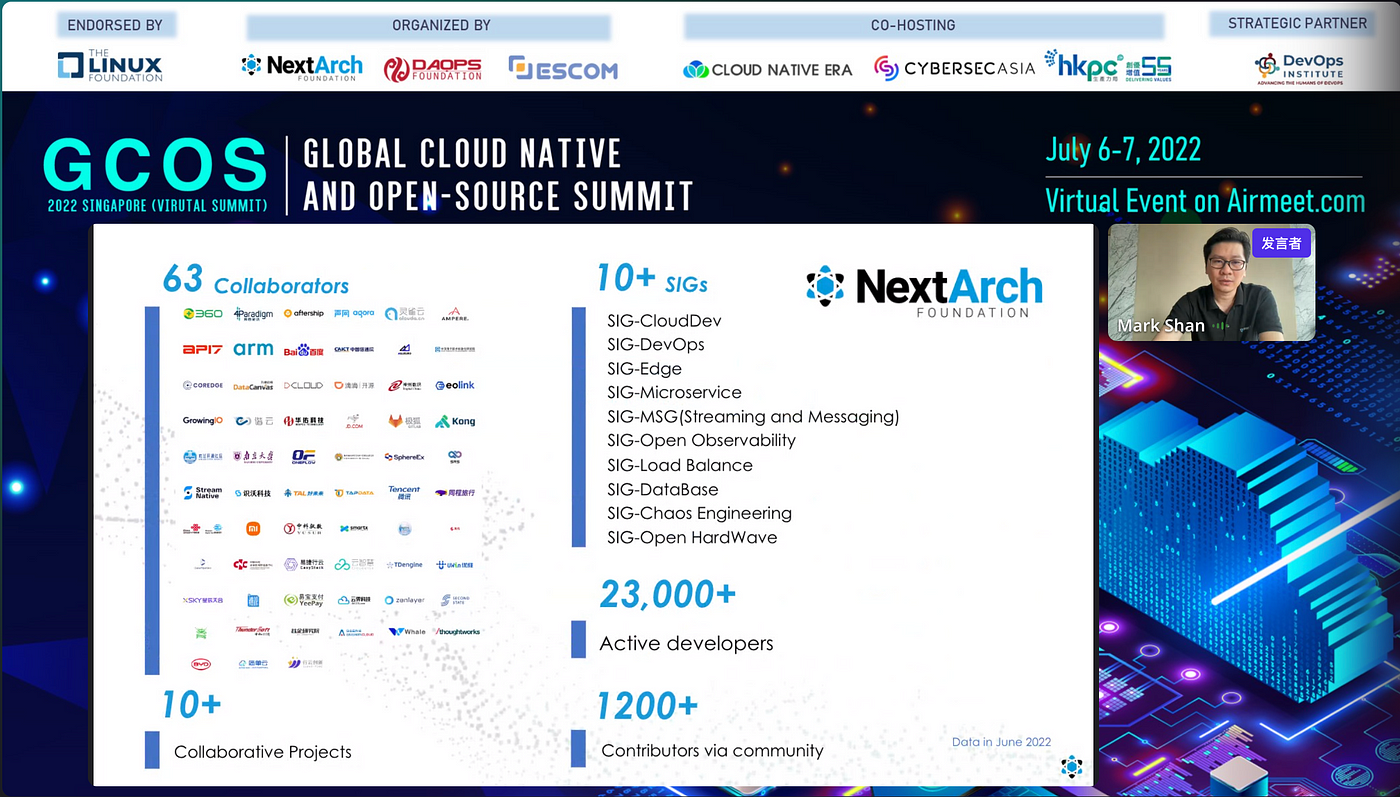This screenshot has width=1400, height=797.
Task: Click the July 6-7, 2022 date text
Action: (1123, 150)
